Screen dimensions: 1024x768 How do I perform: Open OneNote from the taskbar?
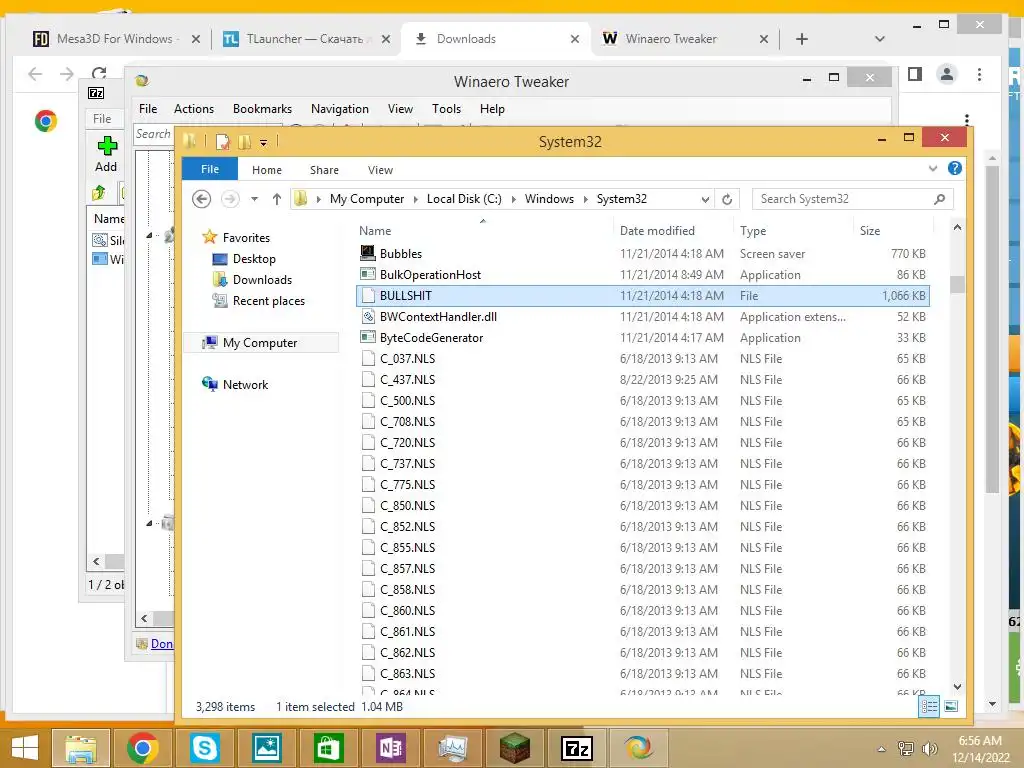click(391, 748)
